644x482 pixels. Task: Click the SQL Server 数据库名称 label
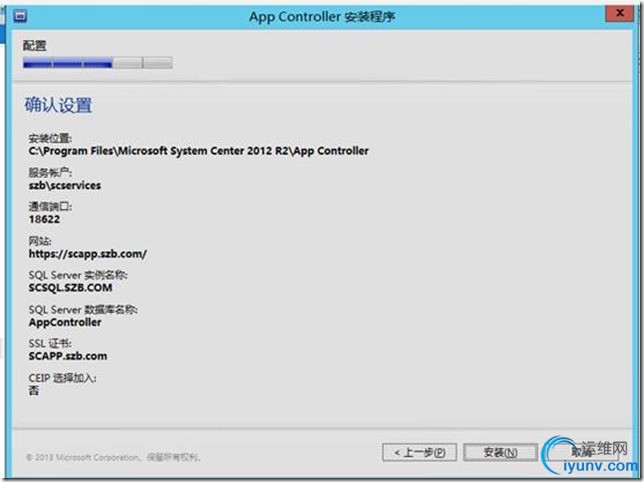coord(83,310)
